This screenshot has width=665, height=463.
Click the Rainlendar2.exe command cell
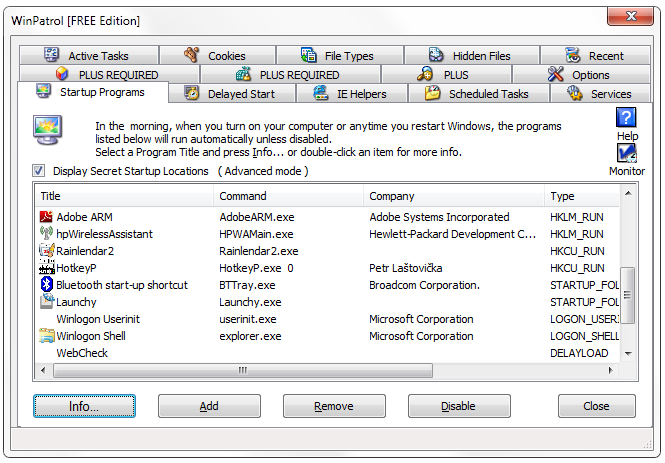pyautogui.click(x=259, y=251)
